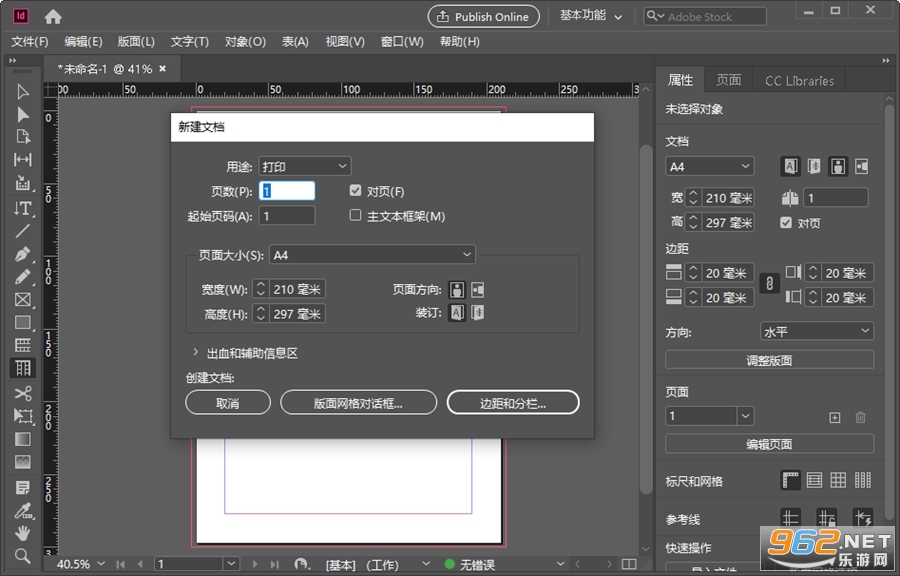Expand 出血和辅助信息区 section
Viewport: 900px width, 576px height.
click(195, 352)
